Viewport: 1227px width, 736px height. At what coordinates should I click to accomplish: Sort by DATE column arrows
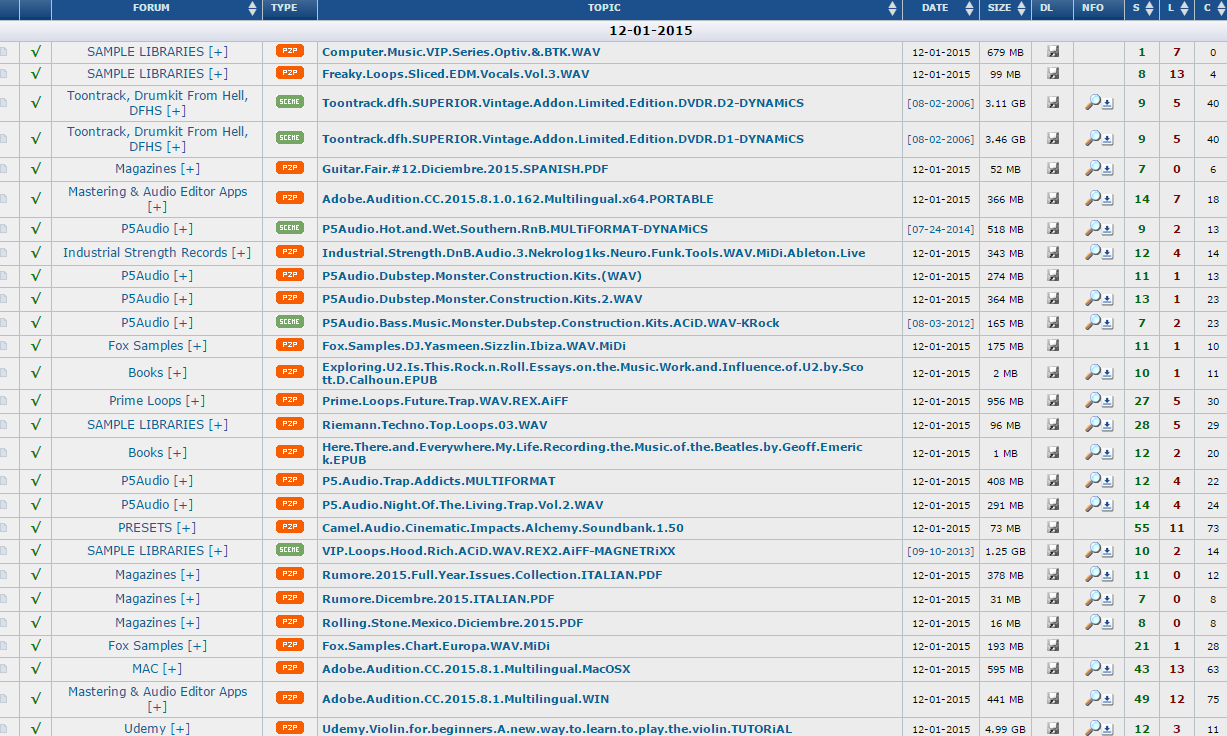(969, 8)
